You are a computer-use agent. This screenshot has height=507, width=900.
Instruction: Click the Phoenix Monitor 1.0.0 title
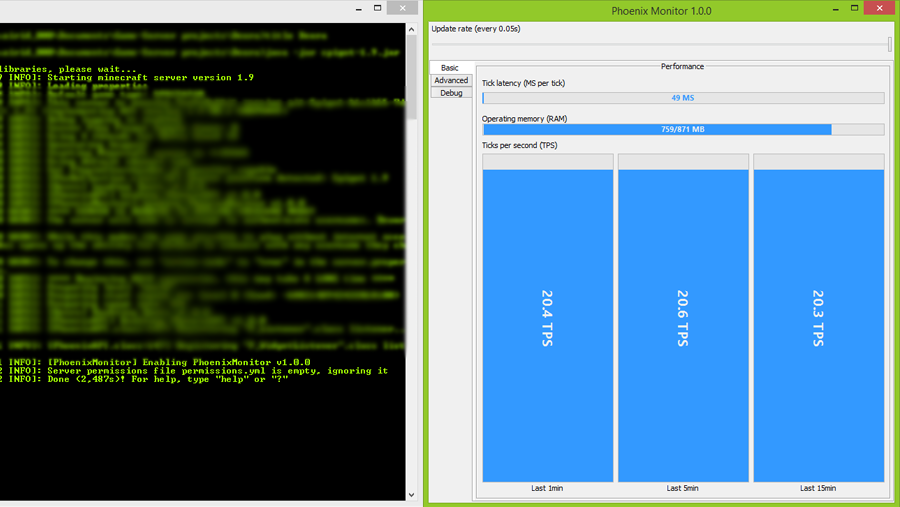(661, 11)
